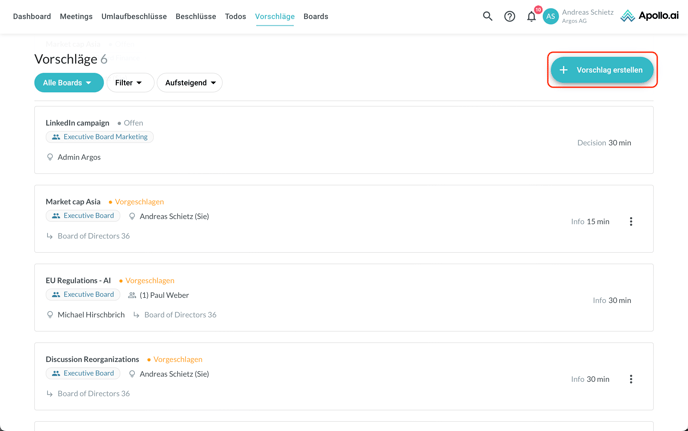This screenshot has width=688, height=431.
Task: Click the Executive Board Marketing tag
Action: (99, 137)
